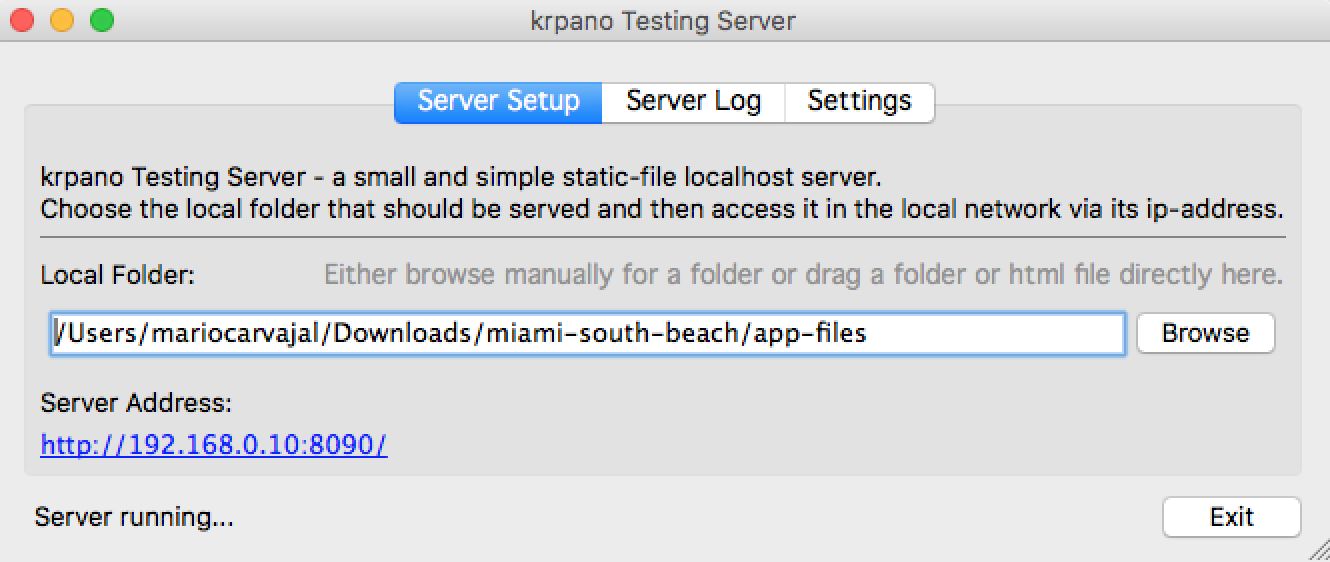The width and height of the screenshot is (1330, 562).
Task: Click the 'Either browse manually' hint text
Action: click(x=803, y=274)
